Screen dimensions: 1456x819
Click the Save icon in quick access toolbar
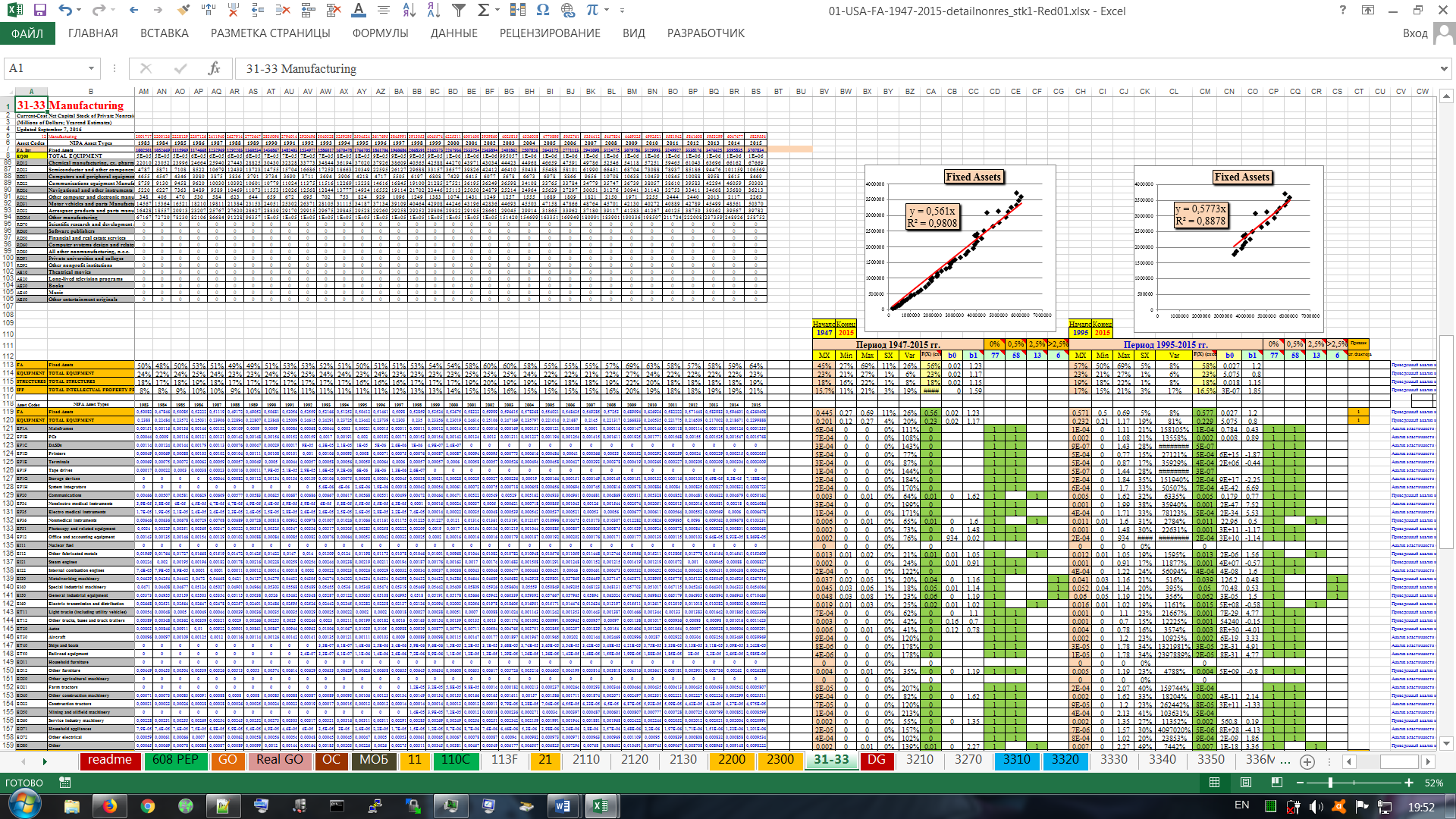40,11
